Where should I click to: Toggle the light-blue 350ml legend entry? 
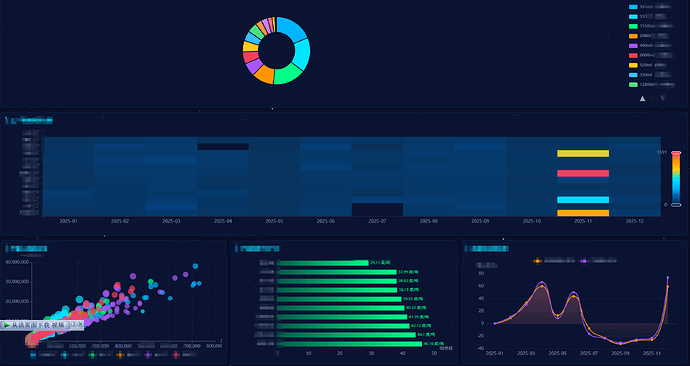649,75
